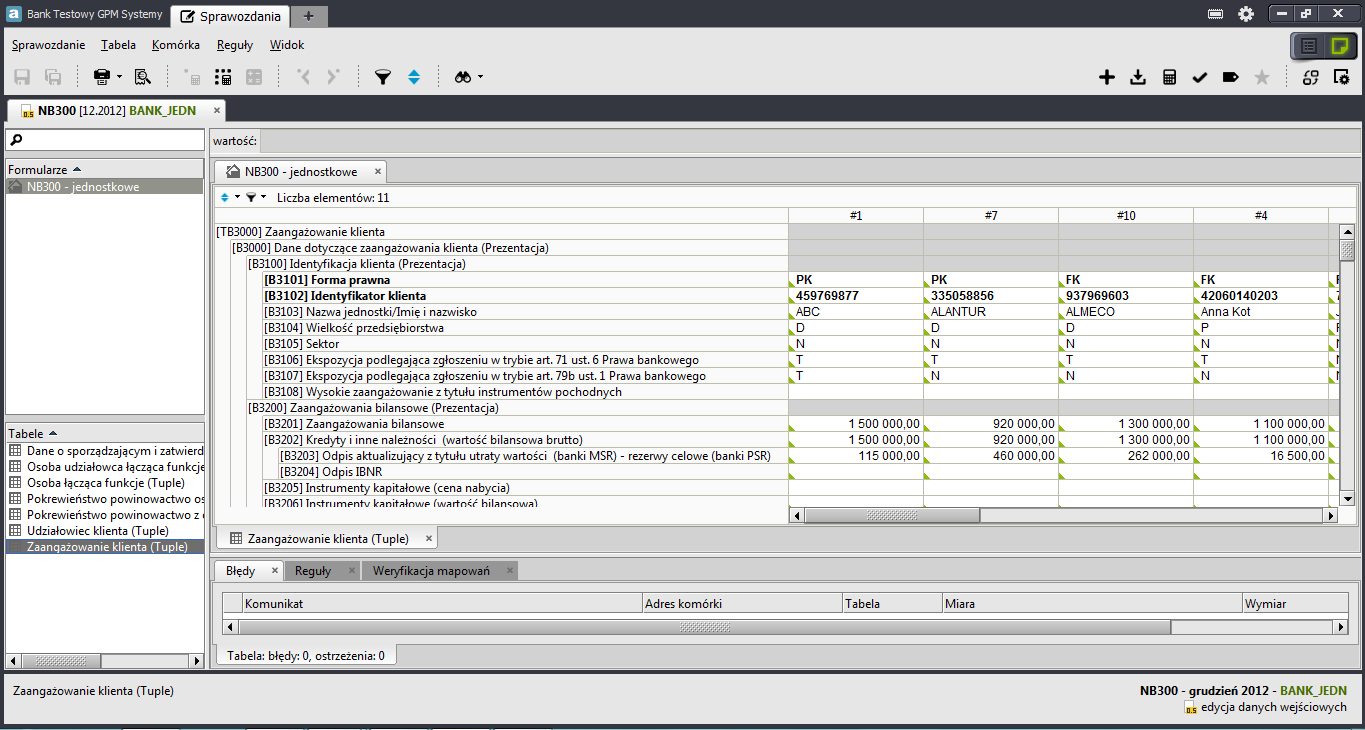Click the Adres komórki column header
The image size is (1365, 730).
click(x=742, y=603)
